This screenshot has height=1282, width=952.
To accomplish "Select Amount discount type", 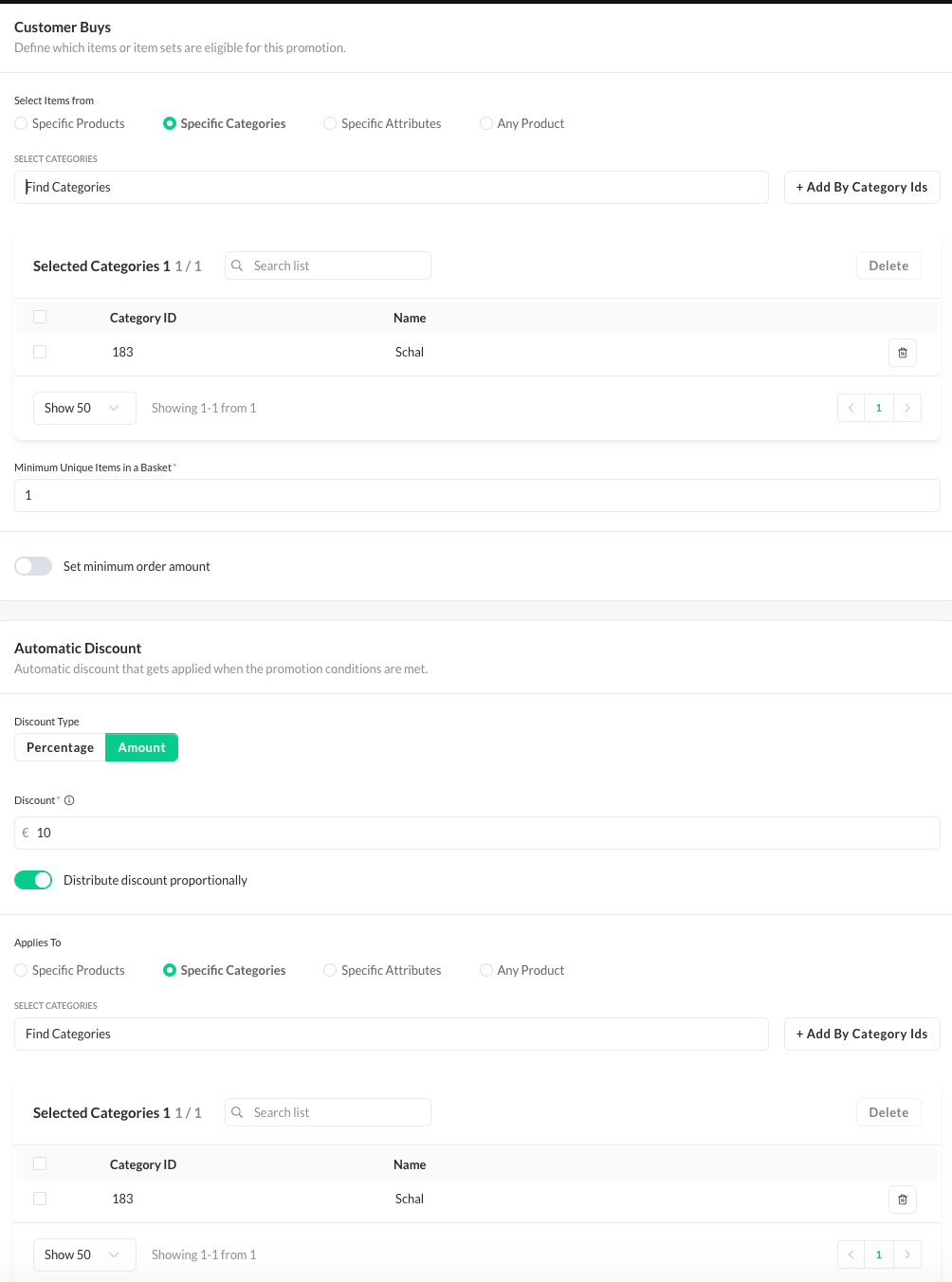I will [x=141, y=747].
